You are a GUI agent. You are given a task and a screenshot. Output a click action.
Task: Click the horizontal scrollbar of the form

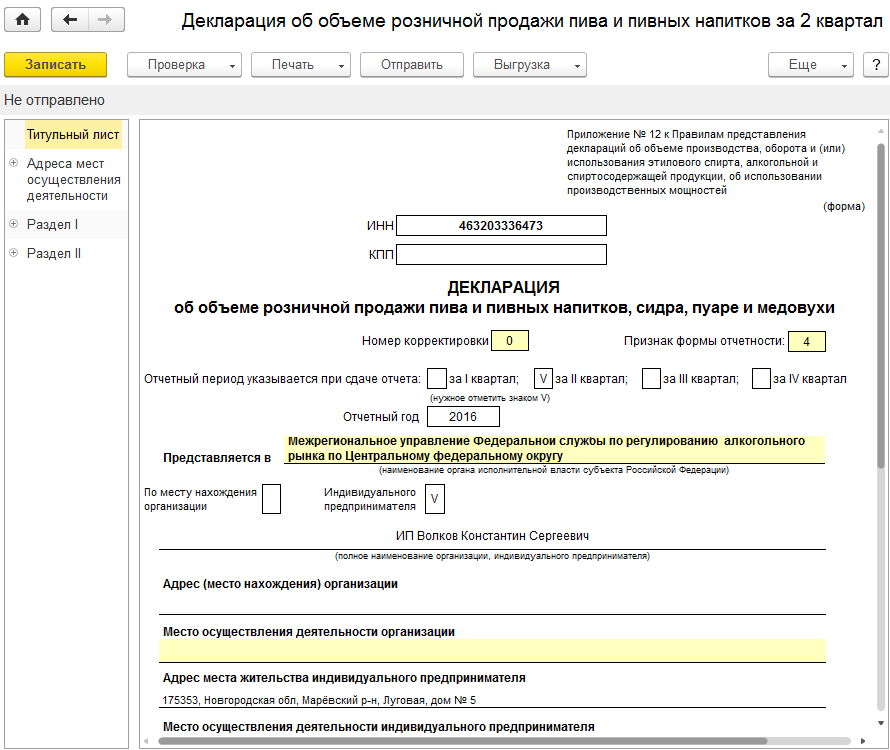pos(463,741)
